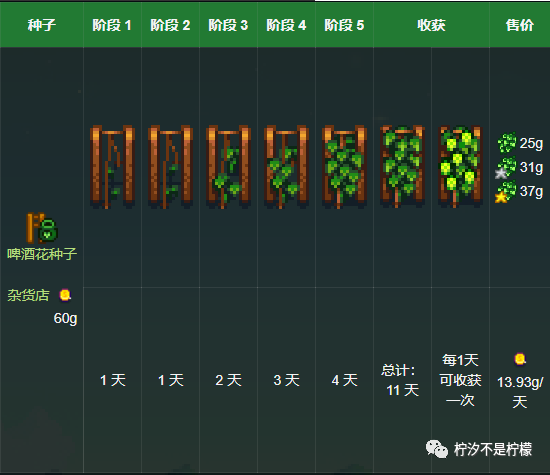Click the hops seed packet icon
Screen dimensions: 550x475
pos(42,228)
